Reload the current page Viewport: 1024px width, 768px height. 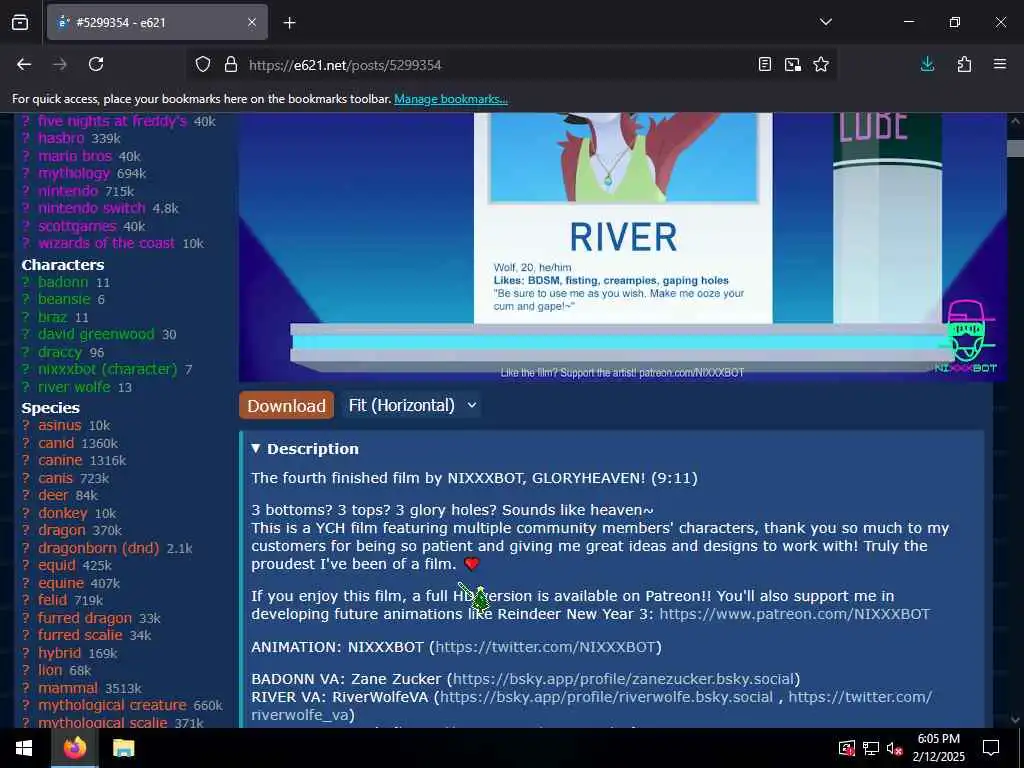click(x=96, y=64)
